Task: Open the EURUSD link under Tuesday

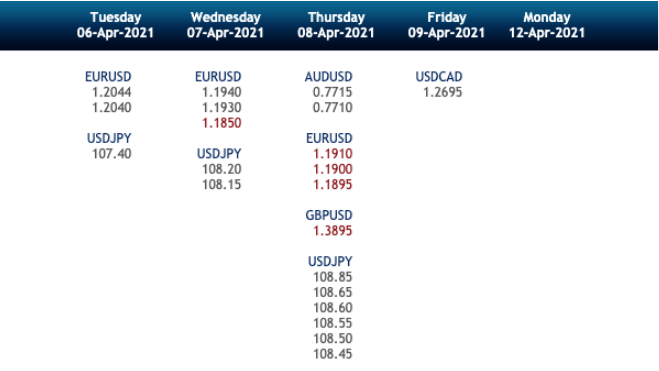Action: (108, 76)
